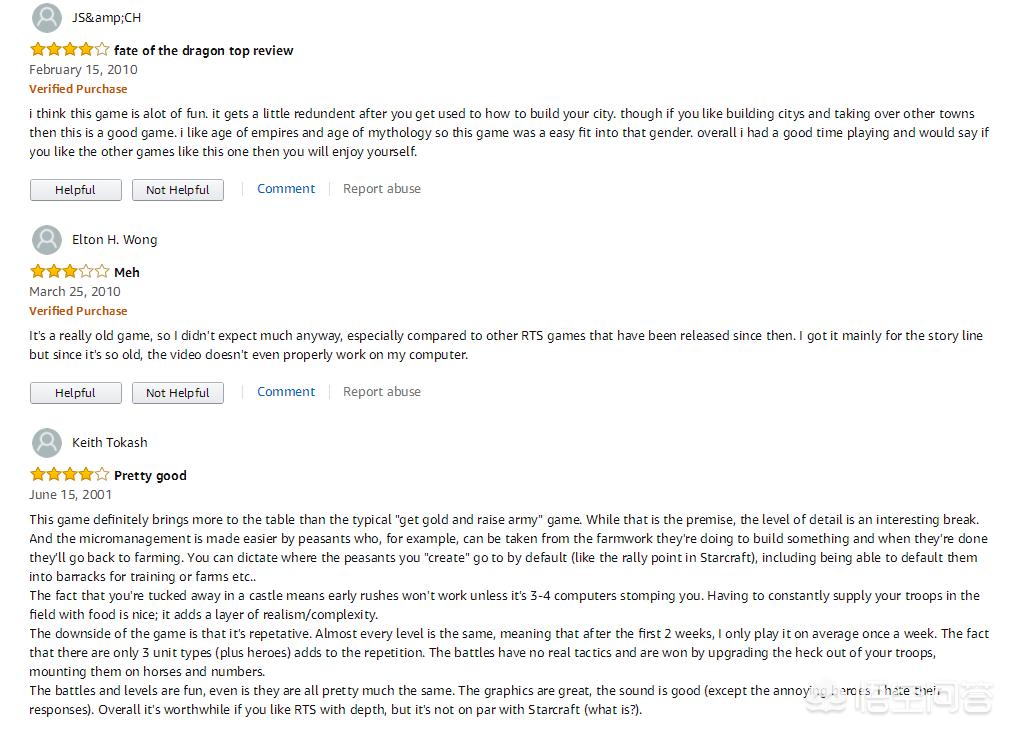1012x733 pixels.
Task: Open the 'Pretty good' review title
Action: pyautogui.click(x=150, y=476)
